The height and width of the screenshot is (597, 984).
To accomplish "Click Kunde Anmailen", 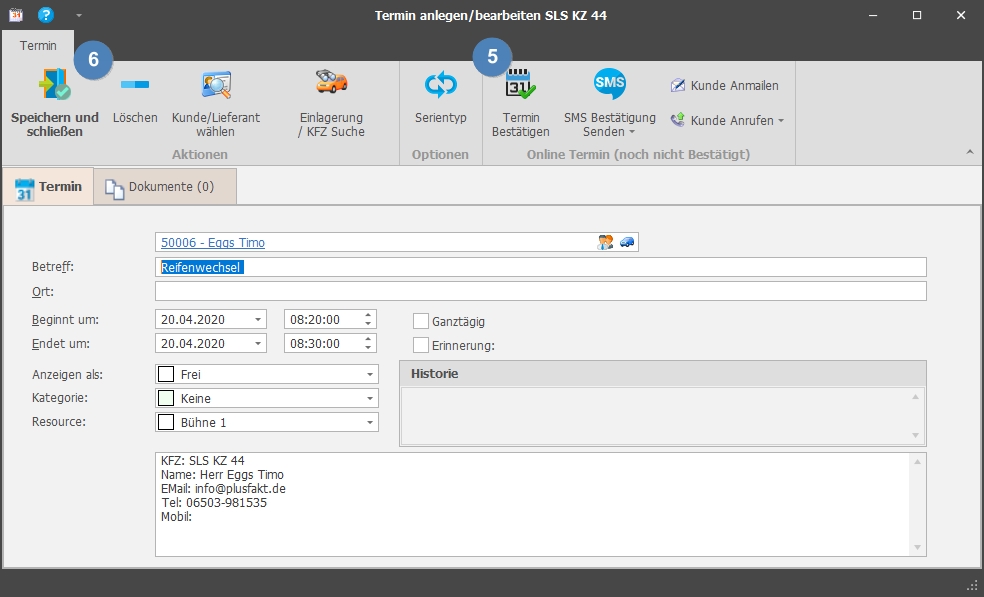I will tap(724, 85).
